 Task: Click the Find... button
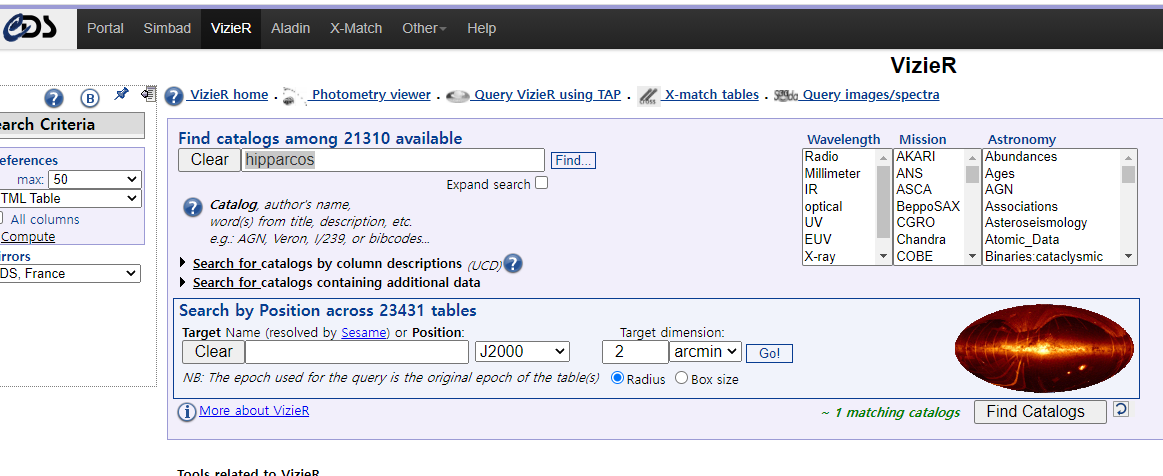click(x=573, y=160)
